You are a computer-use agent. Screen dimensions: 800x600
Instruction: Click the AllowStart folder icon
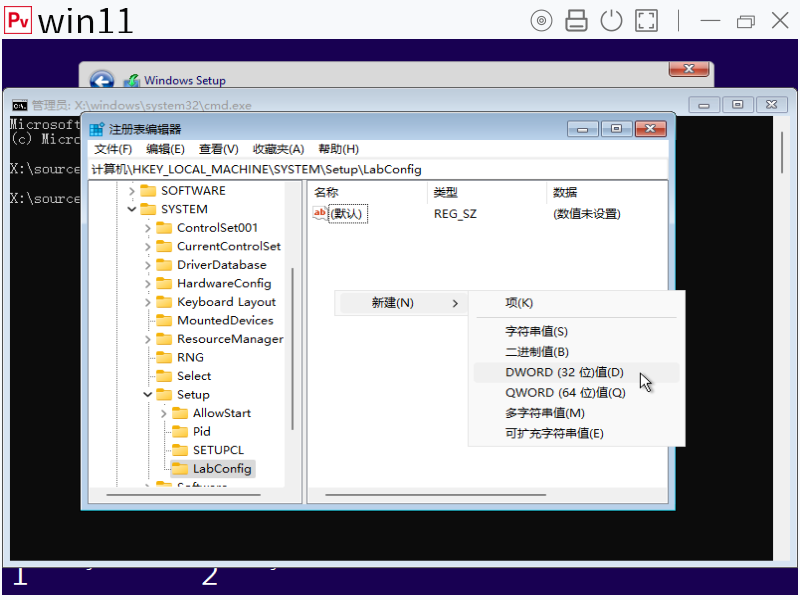click(180, 413)
